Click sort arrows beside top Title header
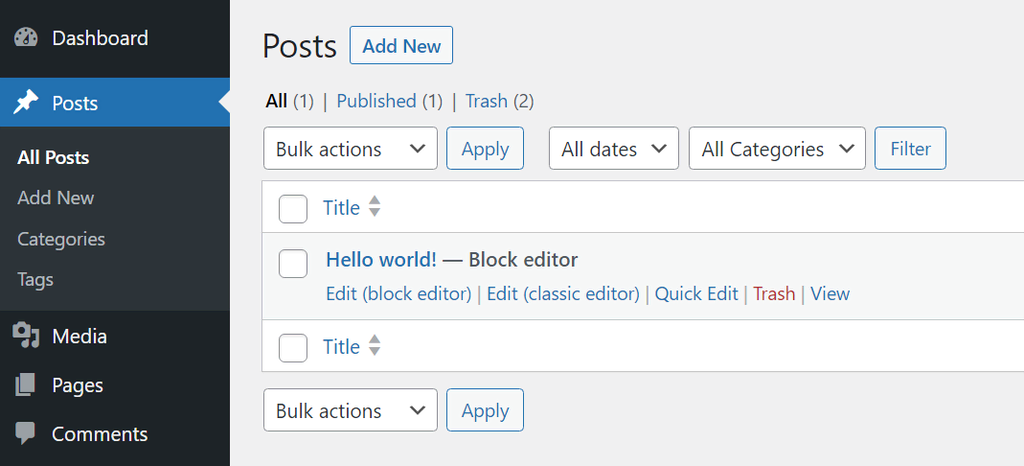Screen dimensions: 1024x466 [x=375, y=207]
